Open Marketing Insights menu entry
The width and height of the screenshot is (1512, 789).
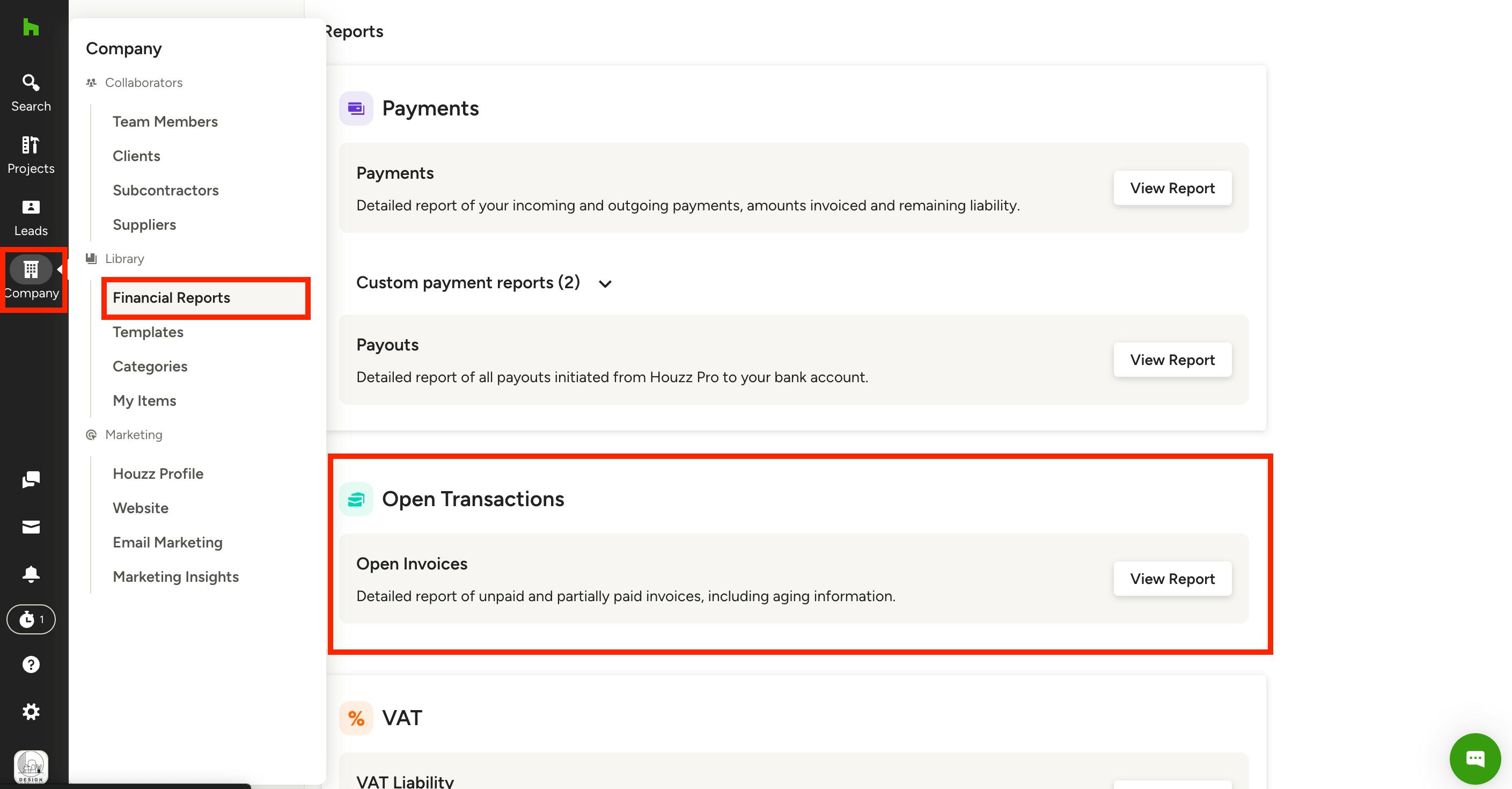[175, 577]
